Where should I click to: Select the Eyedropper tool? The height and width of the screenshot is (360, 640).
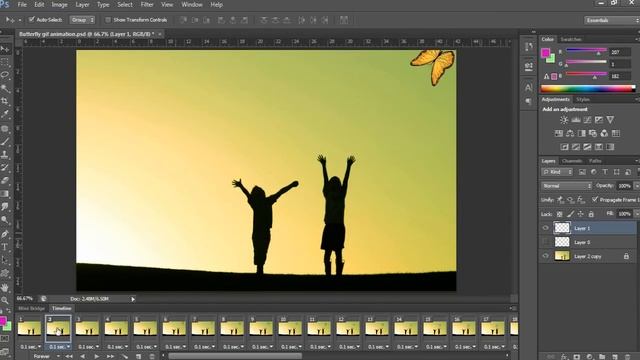point(5,114)
